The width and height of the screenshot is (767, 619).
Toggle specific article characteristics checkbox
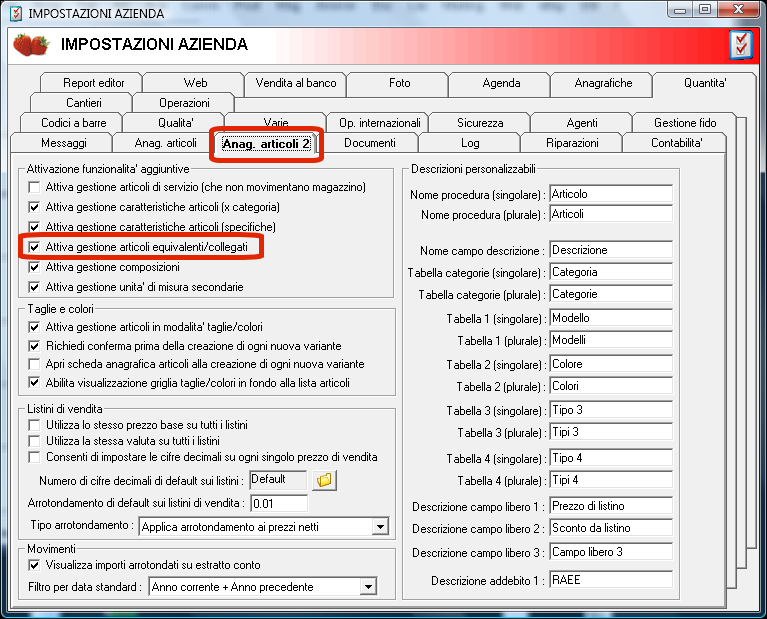pyautogui.click(x=34, y=227)
